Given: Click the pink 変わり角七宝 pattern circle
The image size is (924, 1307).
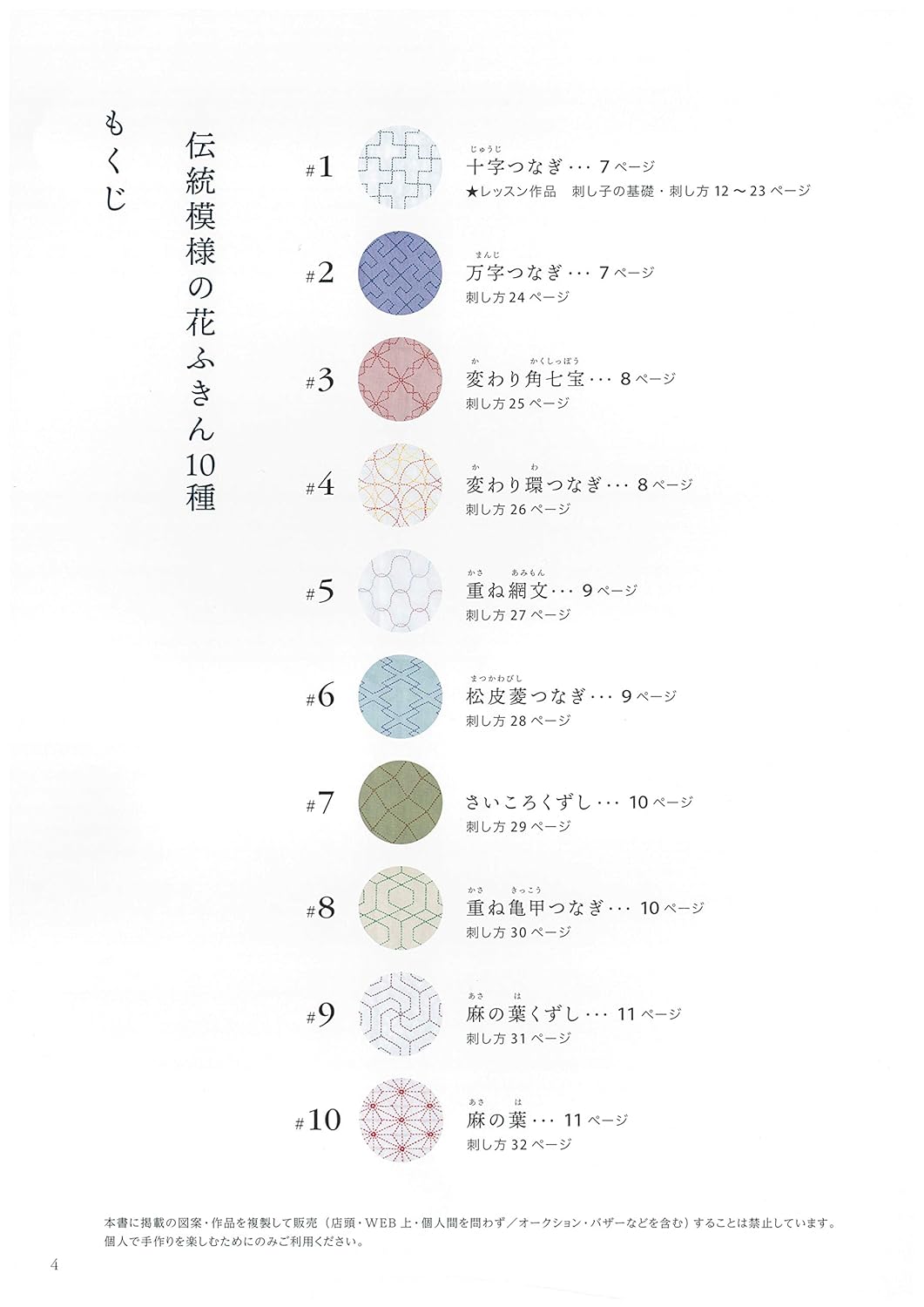Looking at the screenshot, I should click(400, 380).
